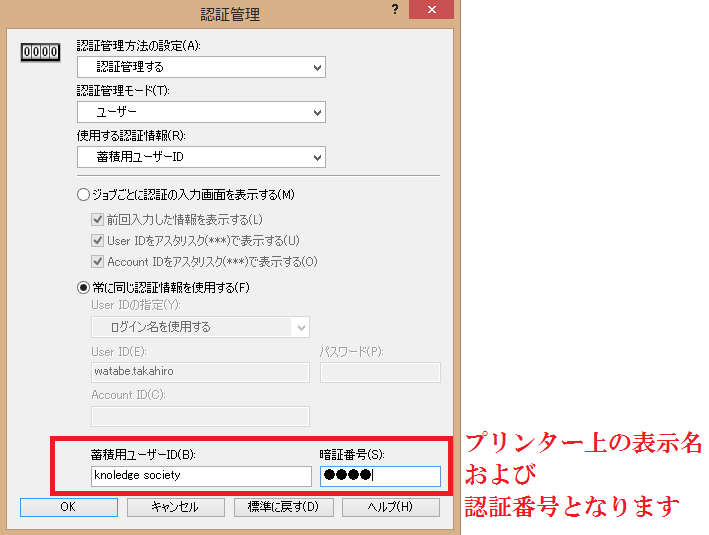Click the 標準に戻す button
The image size is (709, 535).
pyautogui.click(x=283, y=507)
